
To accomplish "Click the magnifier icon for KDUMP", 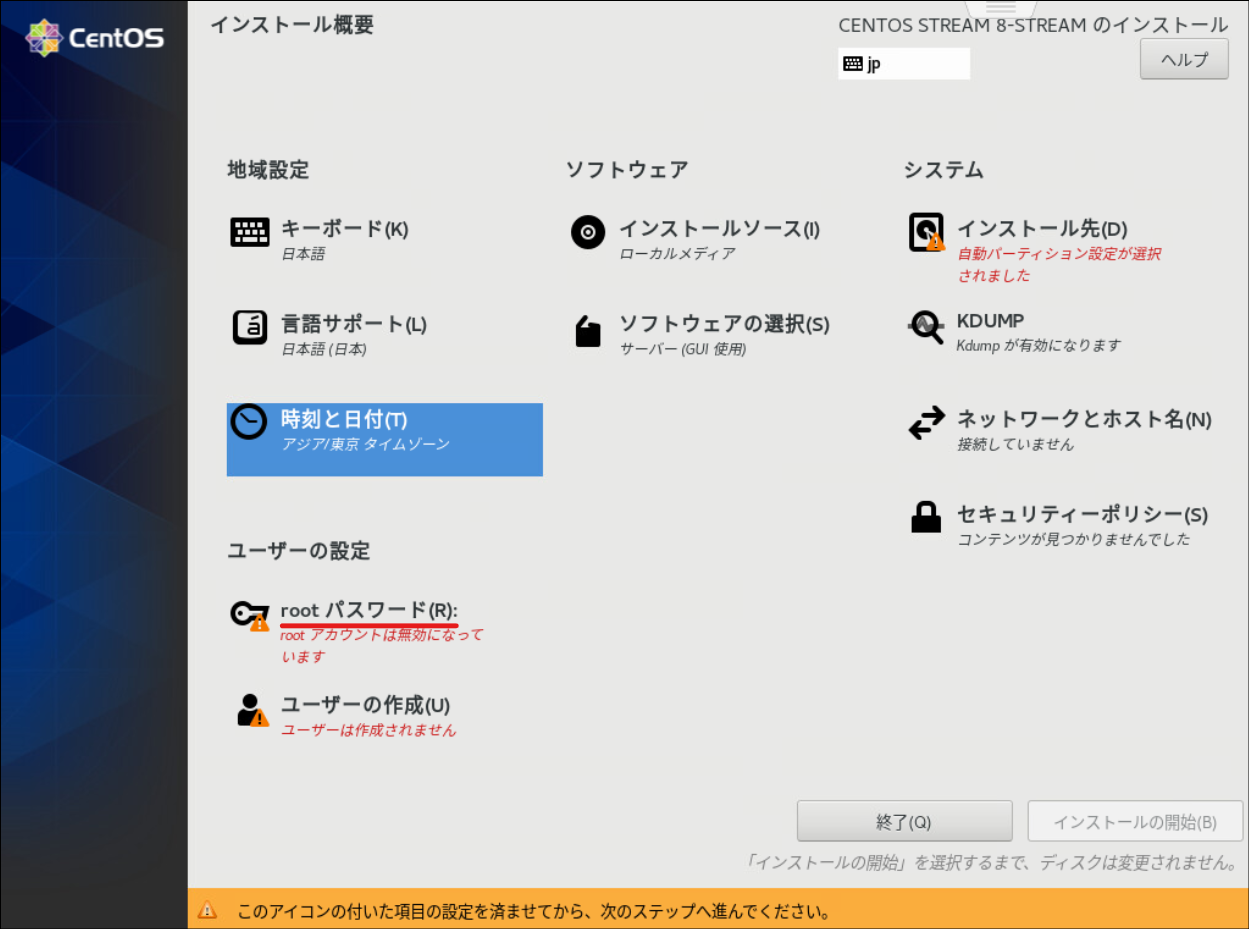I will click(x=926, y=327).
